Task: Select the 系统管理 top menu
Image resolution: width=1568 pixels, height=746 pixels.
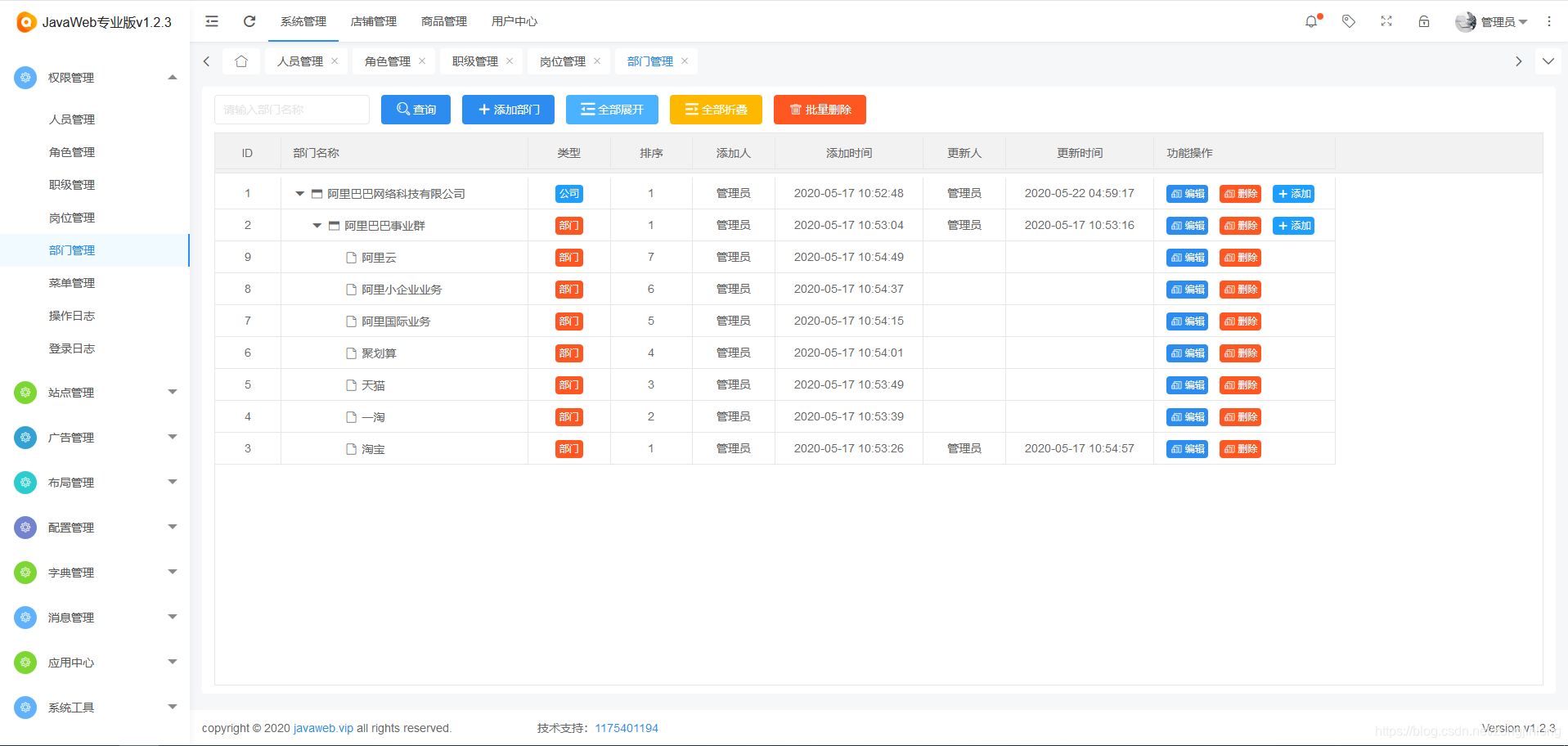Action: (303, 21)
